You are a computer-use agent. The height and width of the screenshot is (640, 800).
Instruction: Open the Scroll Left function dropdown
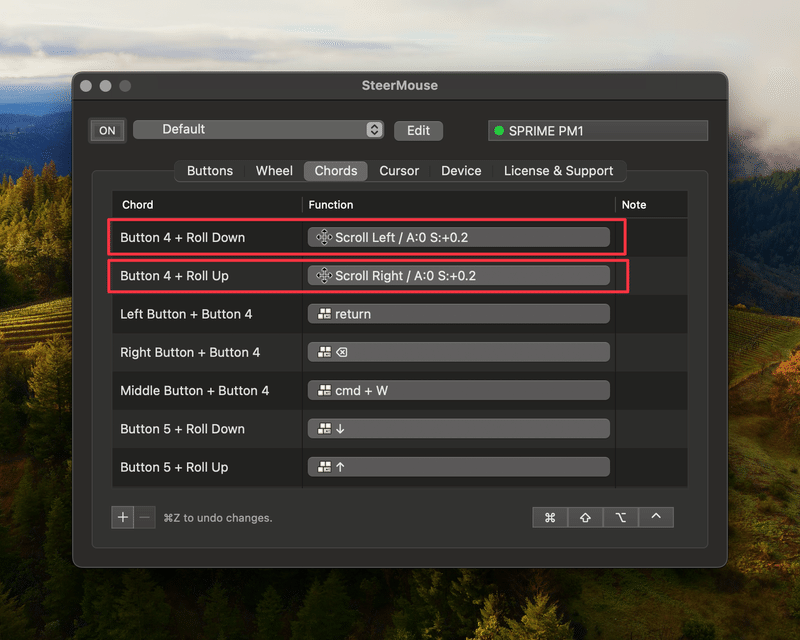[x=459, y=237]
